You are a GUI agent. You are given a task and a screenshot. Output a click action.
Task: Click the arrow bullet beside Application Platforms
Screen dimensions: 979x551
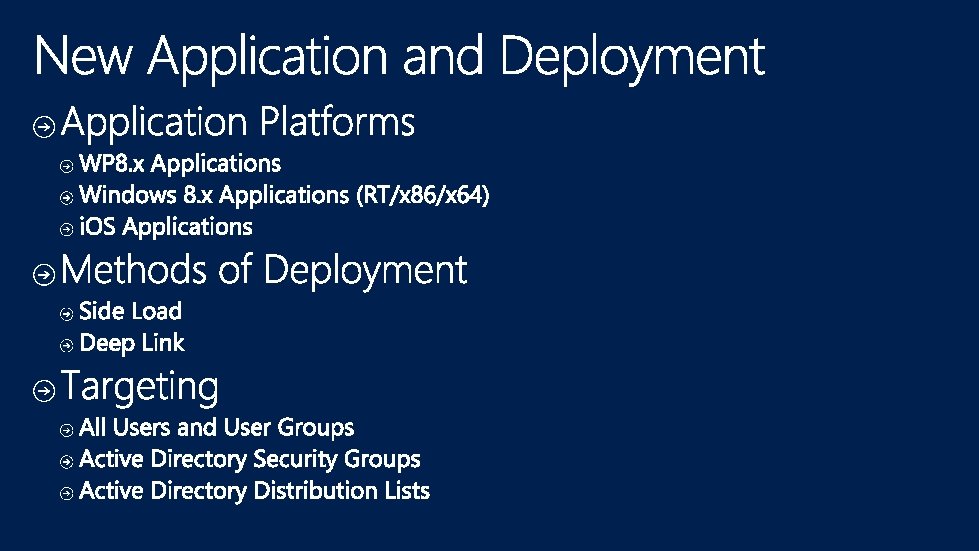click(x=44, y=127)
